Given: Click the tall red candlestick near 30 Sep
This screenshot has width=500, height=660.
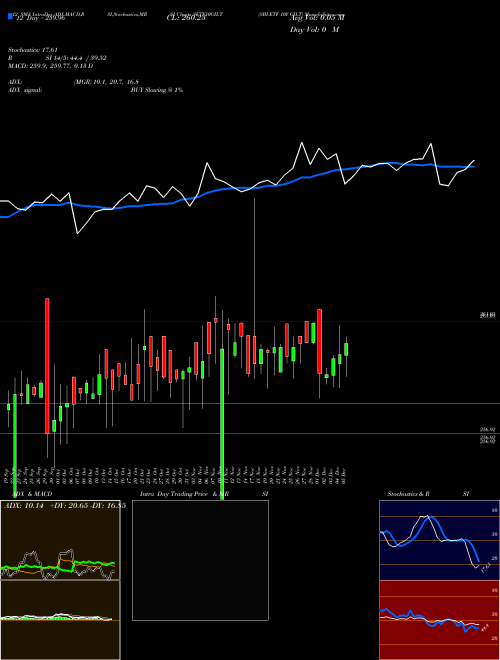Looking at the screenshot, I should coord(47,366).
